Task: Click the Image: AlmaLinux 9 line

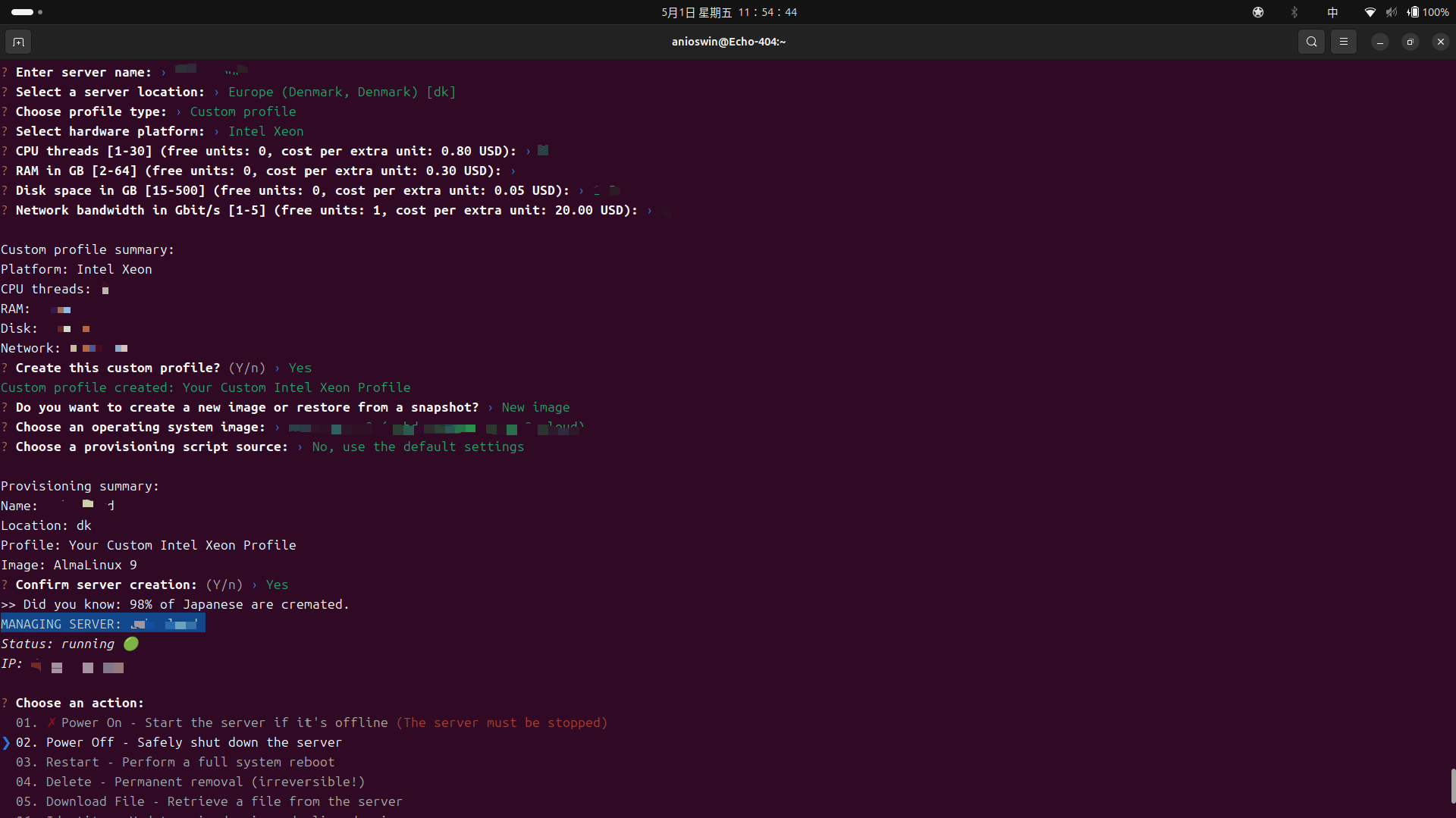Action: click(69, 565)
